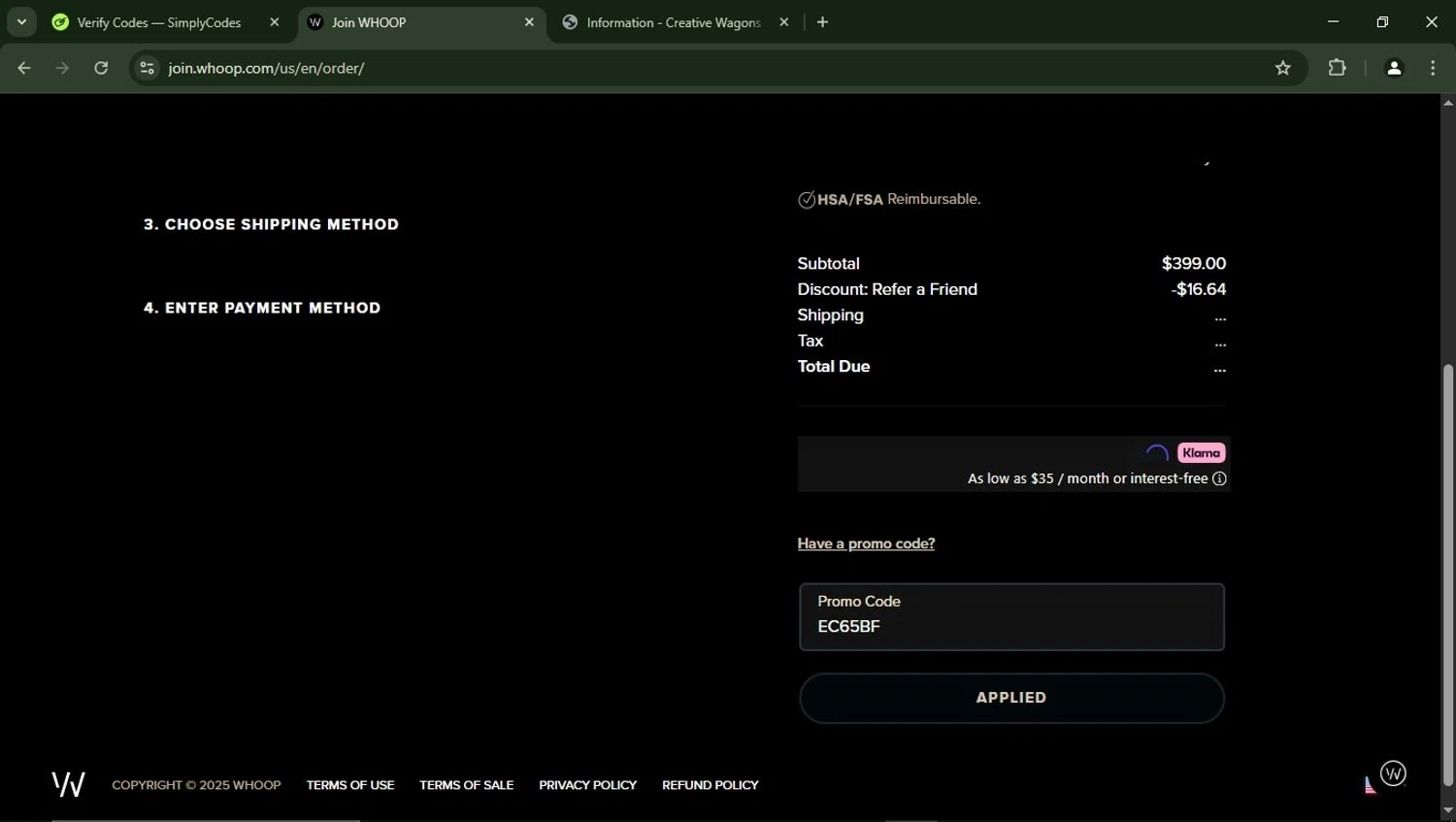Expand step 4 Enter Payment Method
Image resolution: width=1456 pixels, height=822 pixels.
click(x=262, y=308)
